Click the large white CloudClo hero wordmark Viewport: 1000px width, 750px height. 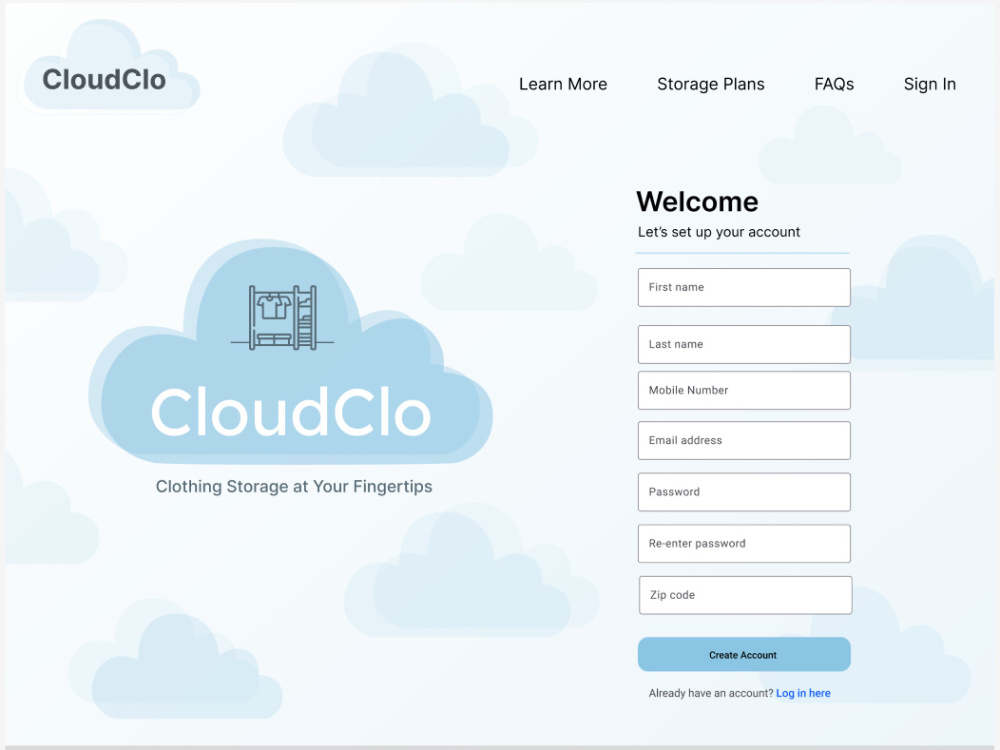tap(291, 412)
